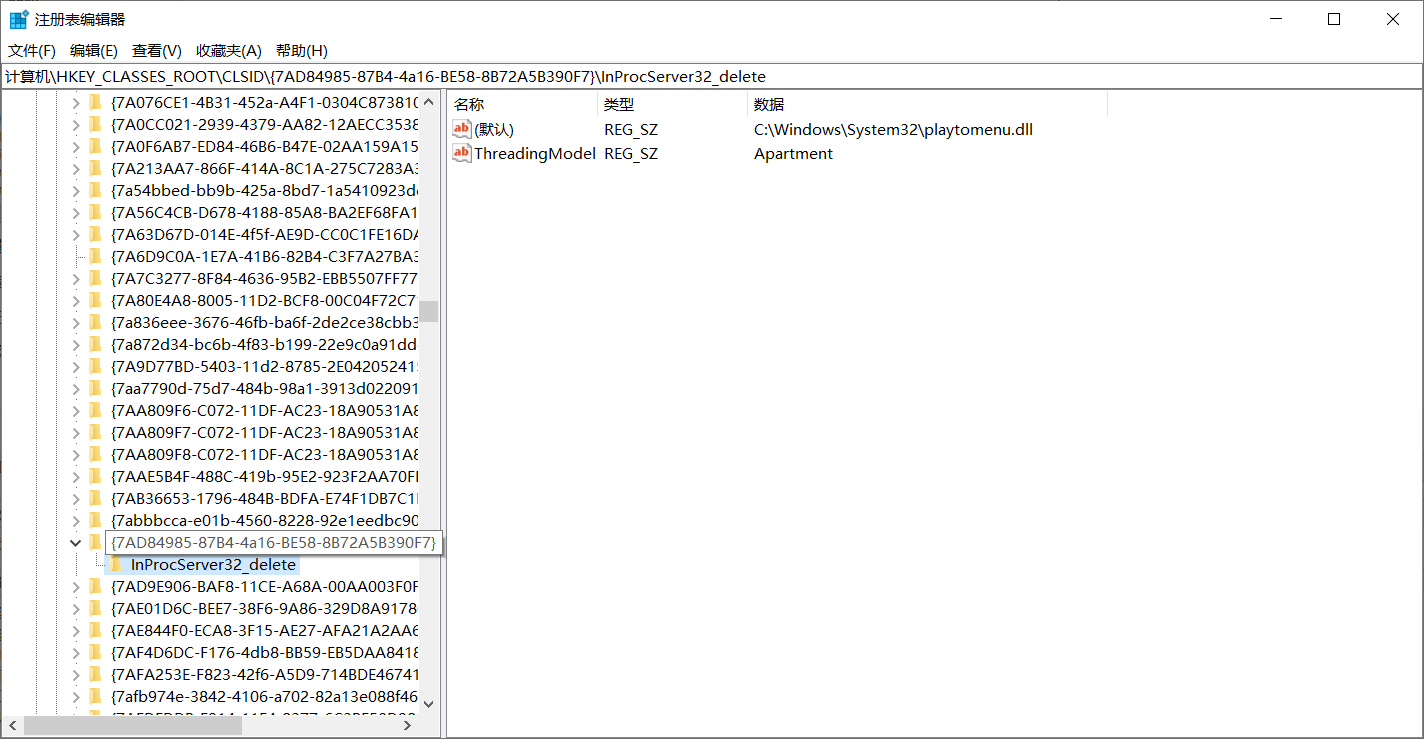
Task: Click folder icon of {7A9D77BD-5403-11d2 key
Action: coord(96,366)
